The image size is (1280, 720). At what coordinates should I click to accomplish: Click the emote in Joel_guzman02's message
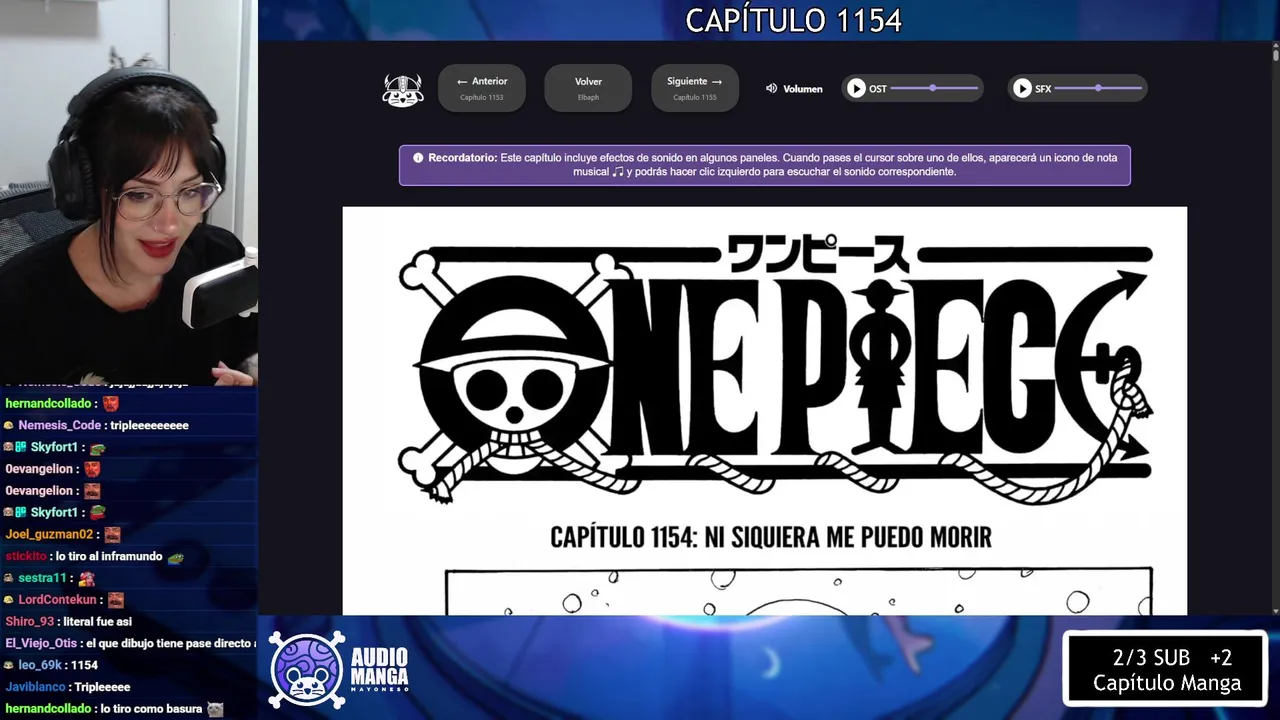112,535
